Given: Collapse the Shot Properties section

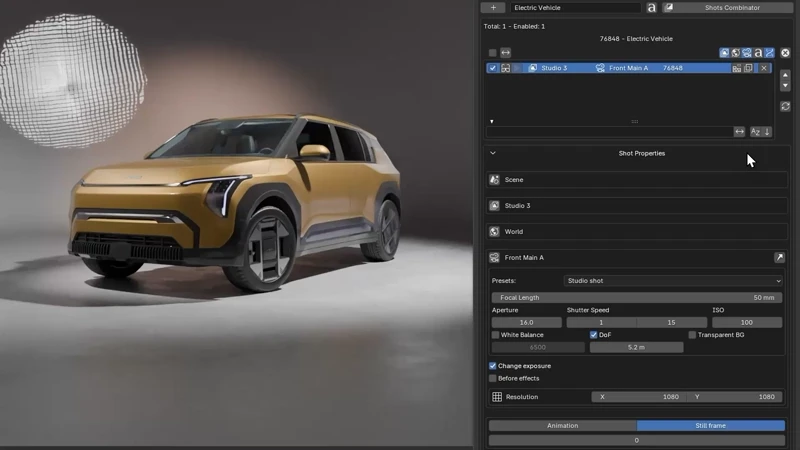Looking at the screenshot, I should (x=493, y=153).
